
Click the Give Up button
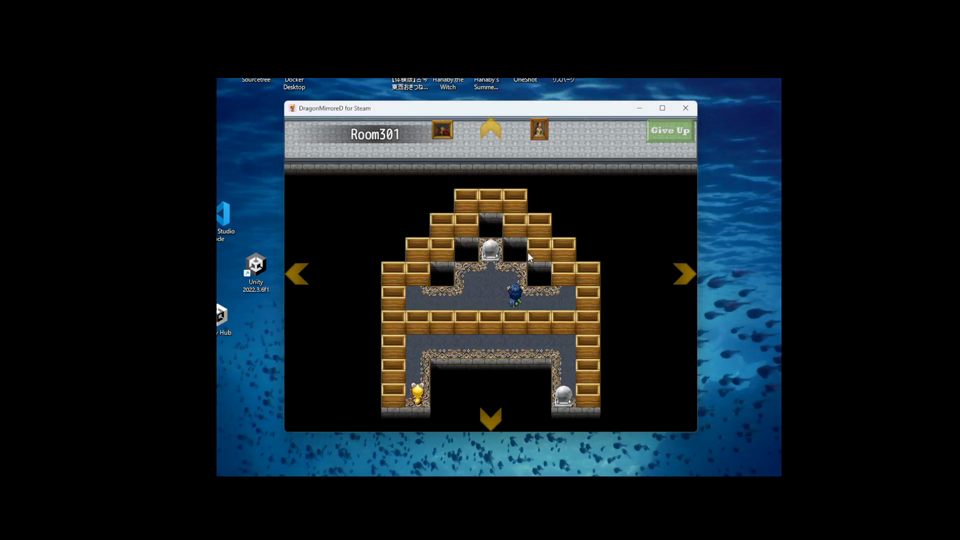670,130
